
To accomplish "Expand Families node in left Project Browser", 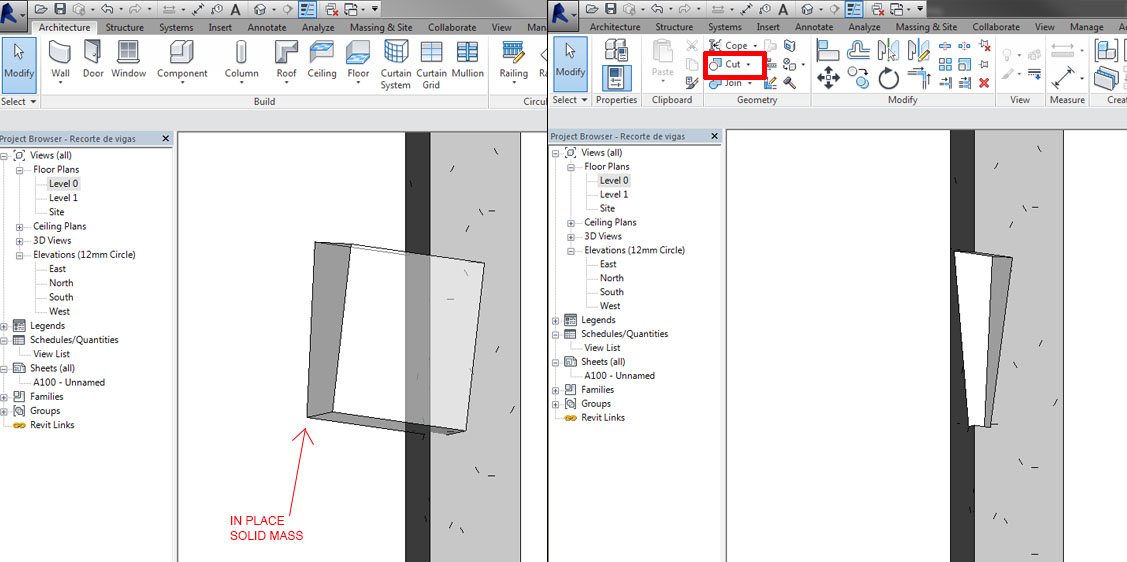I will (4, 397).
